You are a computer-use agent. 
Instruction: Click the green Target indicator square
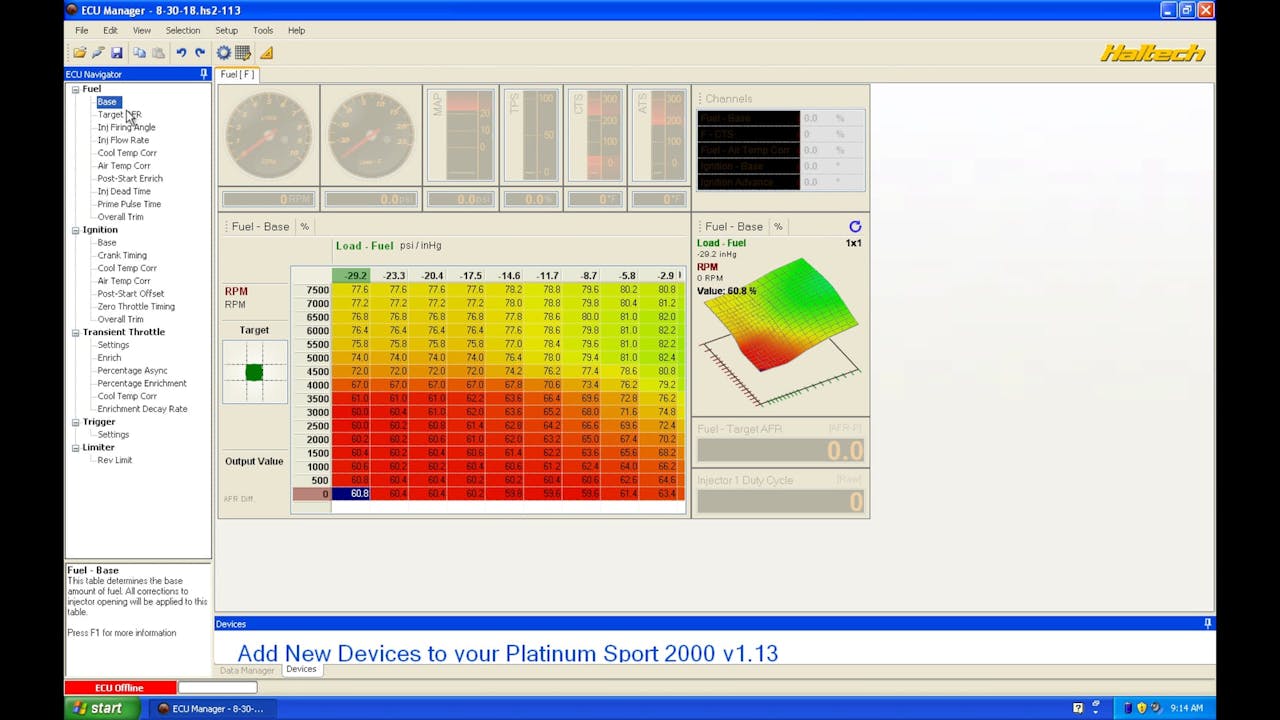coord(254,372)
